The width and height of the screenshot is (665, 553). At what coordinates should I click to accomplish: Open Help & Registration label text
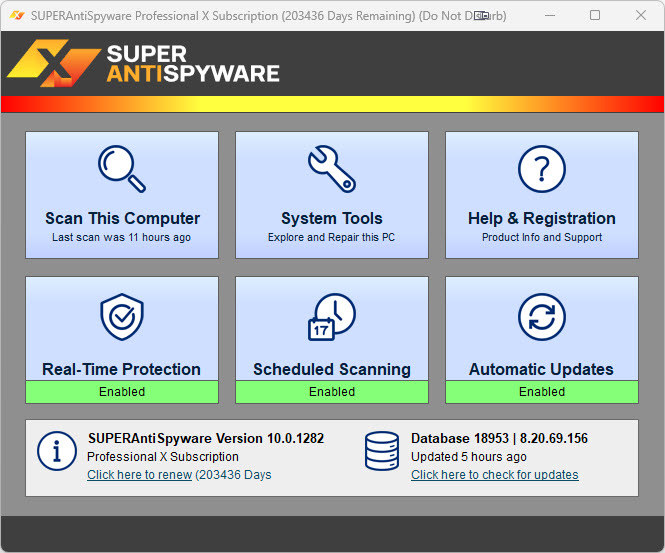[x=541, y=218]
